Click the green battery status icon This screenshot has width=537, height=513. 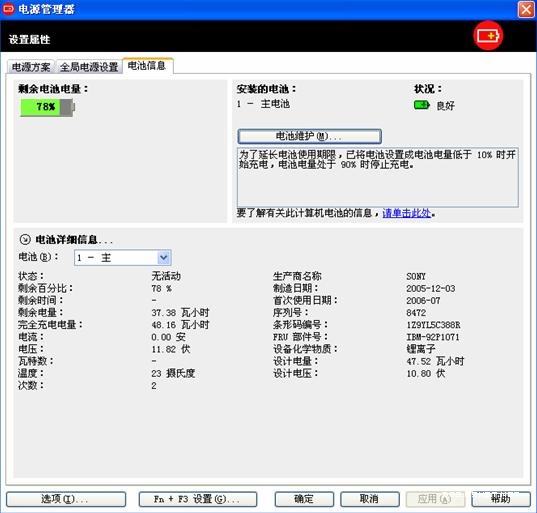click(x=422, y=105)
